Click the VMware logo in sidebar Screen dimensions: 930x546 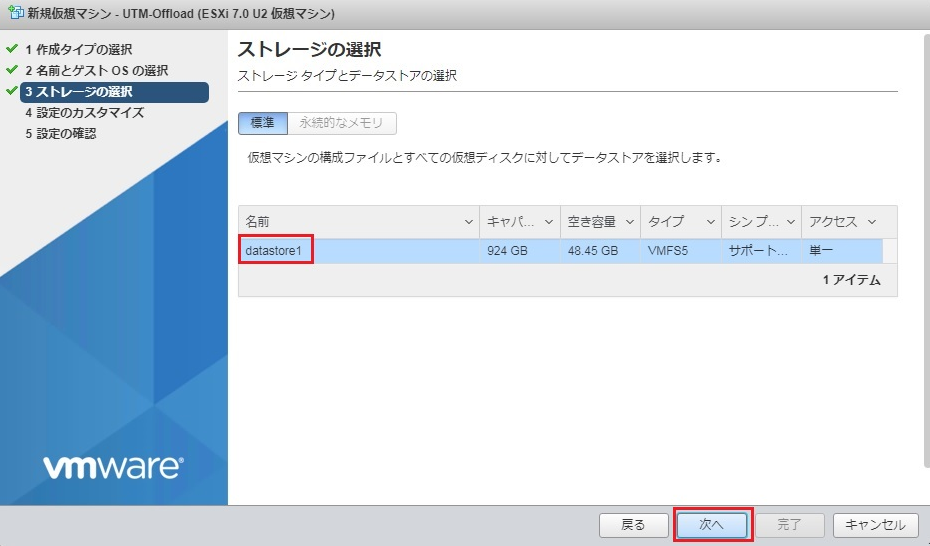112,466
